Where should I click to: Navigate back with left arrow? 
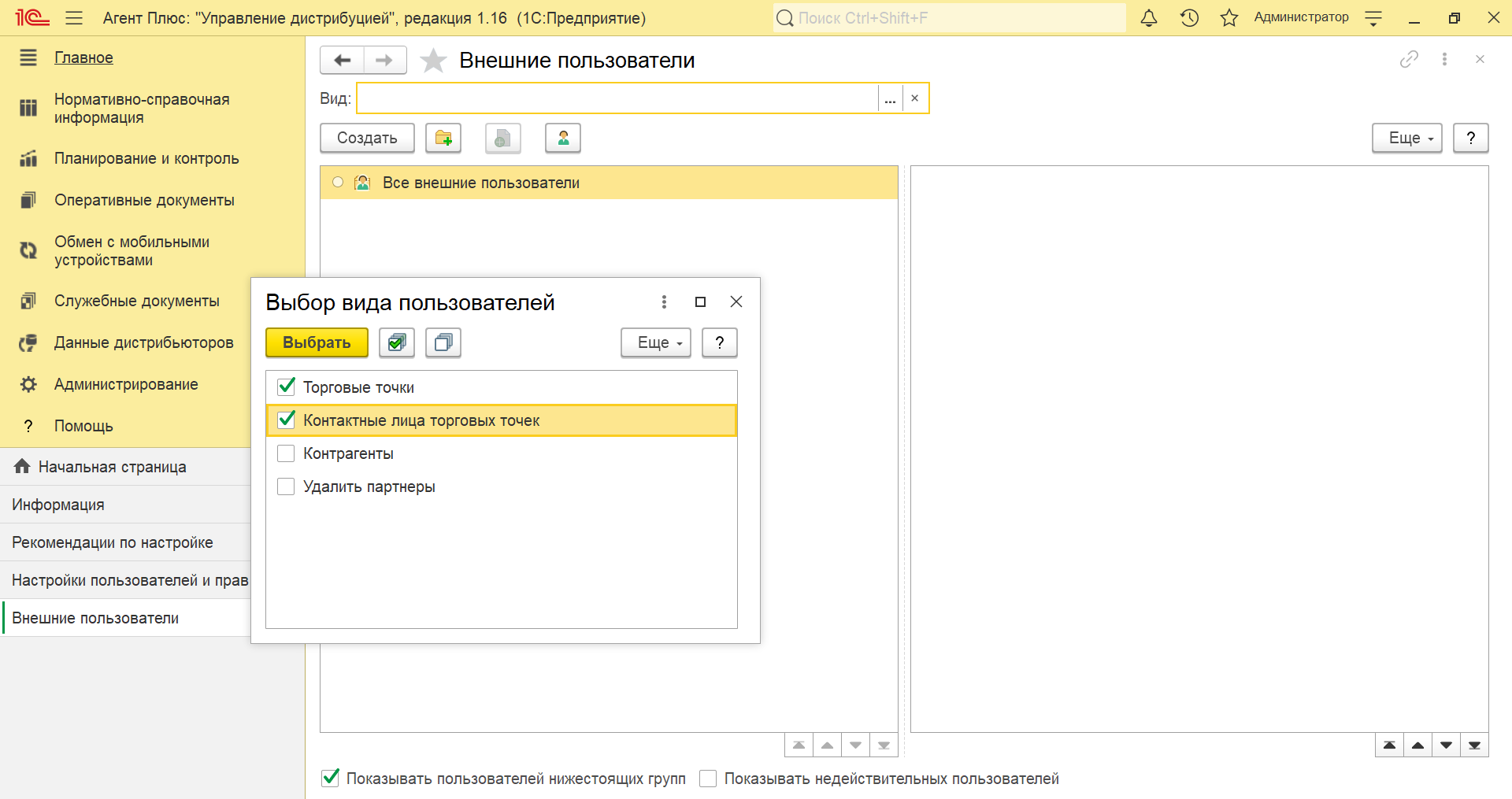click(x=343, y=61)
